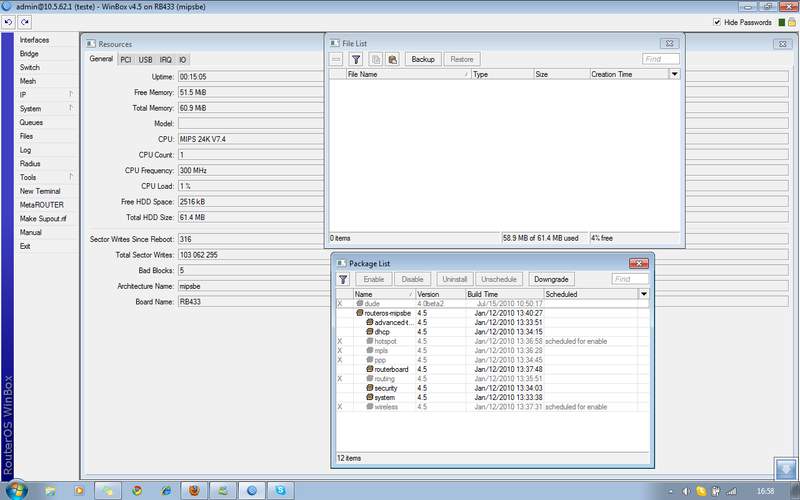Open the Mesh menu item
The width and height of the screenshot is (800, 500).
28,81
